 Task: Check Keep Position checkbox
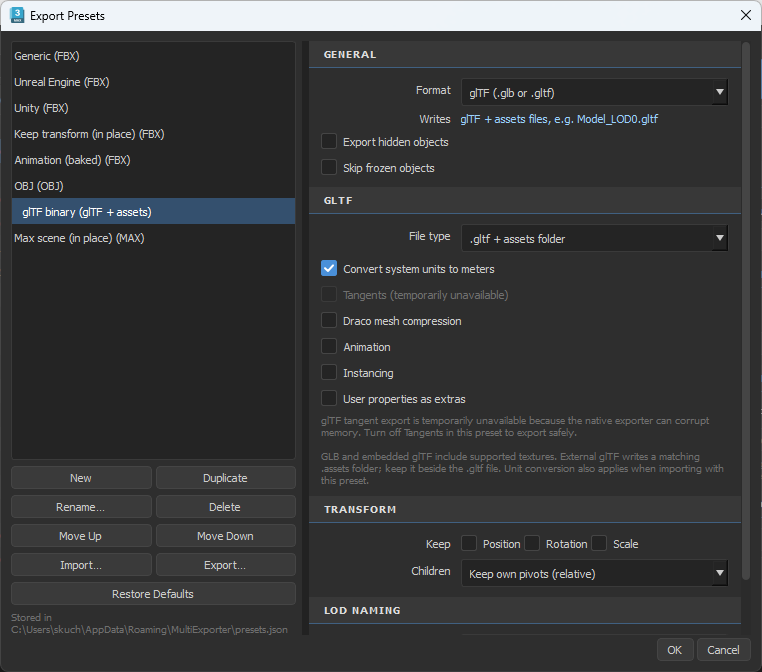click(x=469, y=543)
